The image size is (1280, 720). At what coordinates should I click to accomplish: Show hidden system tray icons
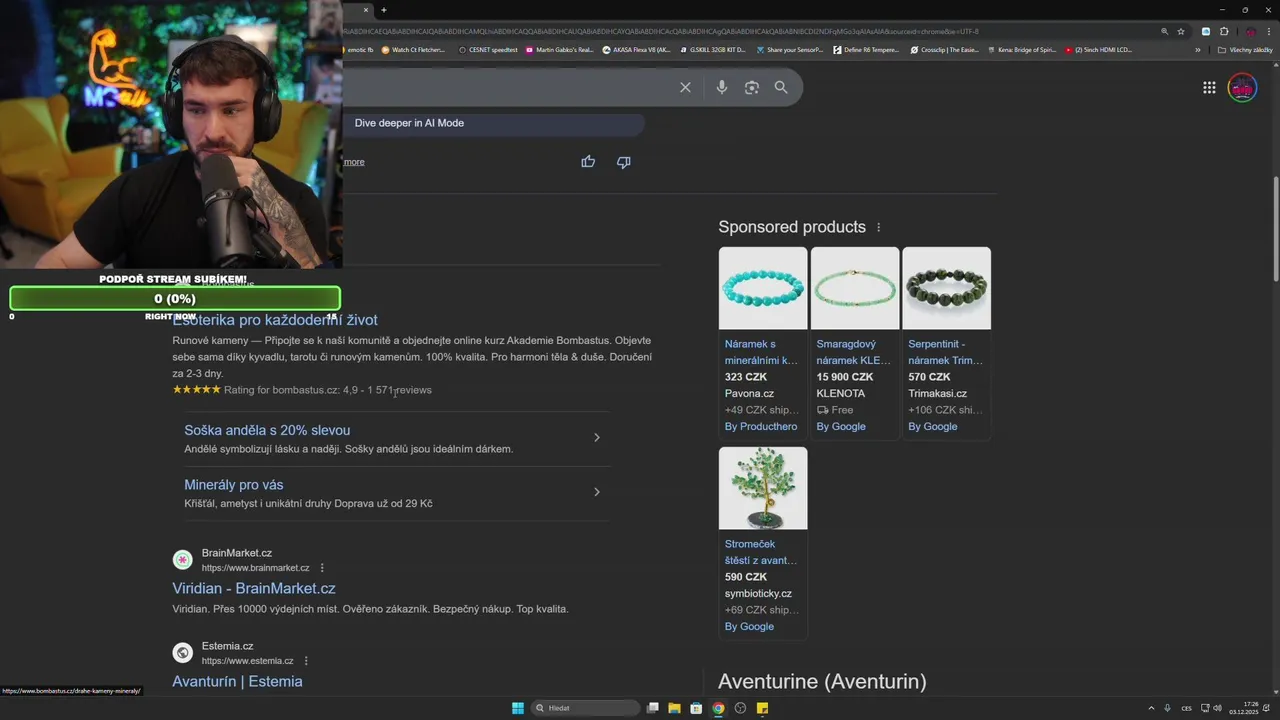pyautogui.click(x=1150, y=708)
